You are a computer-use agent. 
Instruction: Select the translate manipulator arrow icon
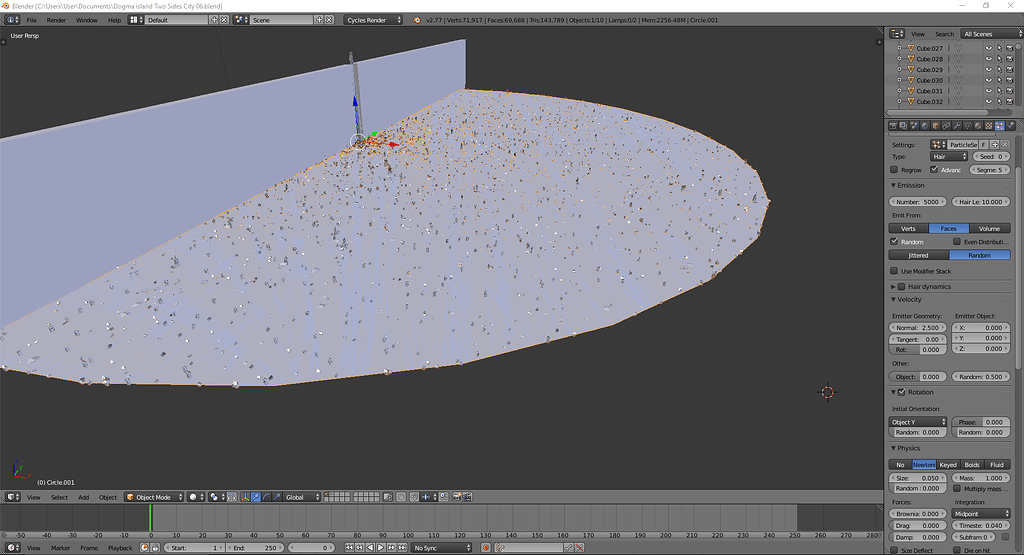pyautogui.click(x=256, y=497)
